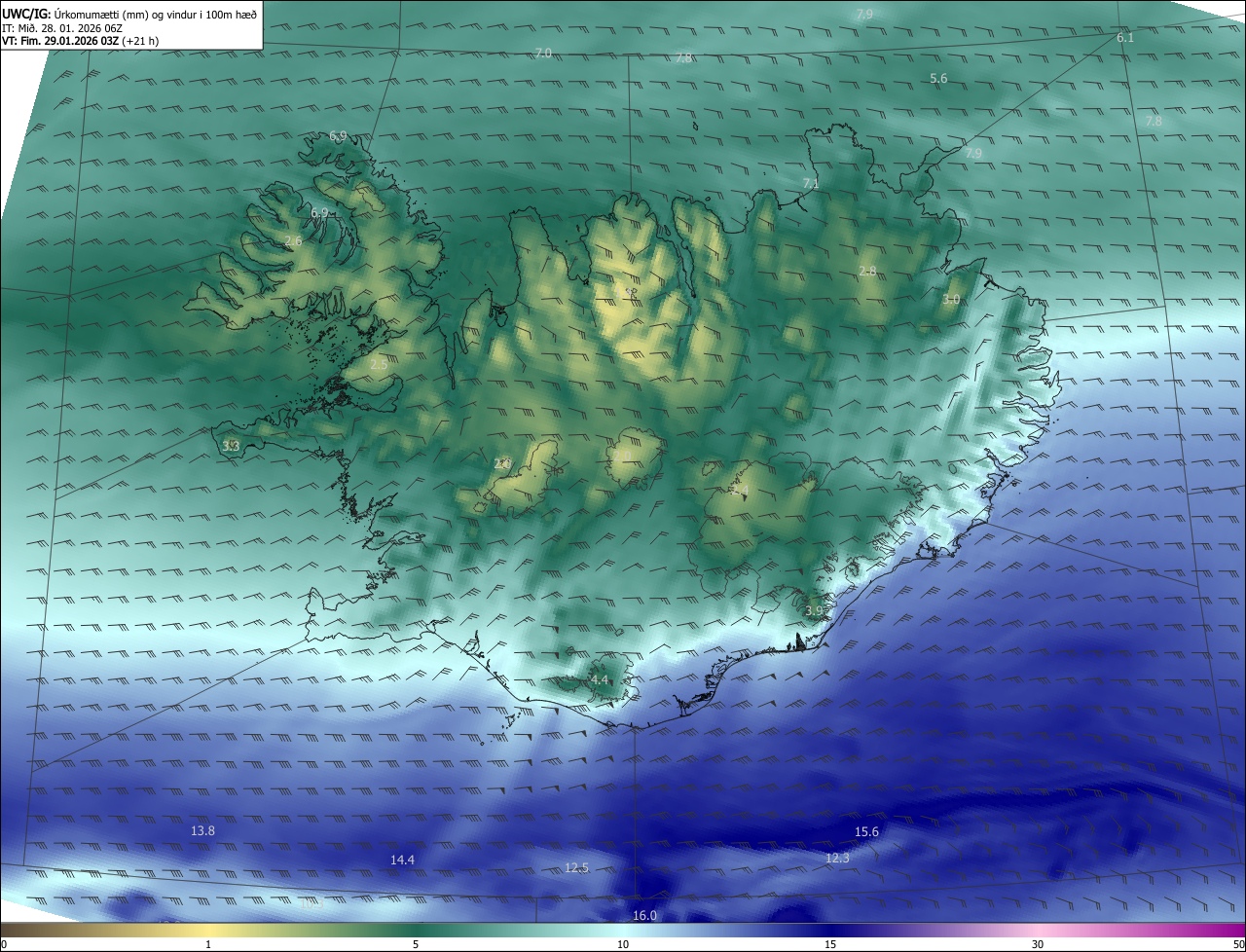Click the 12.3 value label on the map

tap(837, 858)
